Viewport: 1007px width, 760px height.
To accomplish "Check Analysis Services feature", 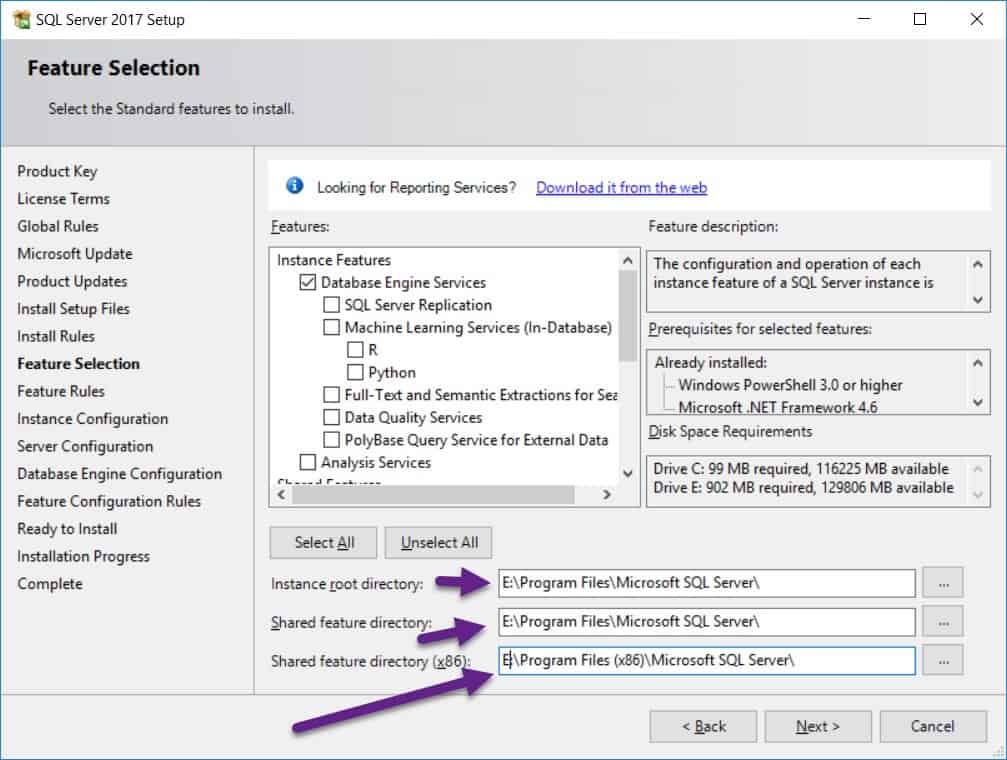I will pyautogui.click(x=308, y=462).
